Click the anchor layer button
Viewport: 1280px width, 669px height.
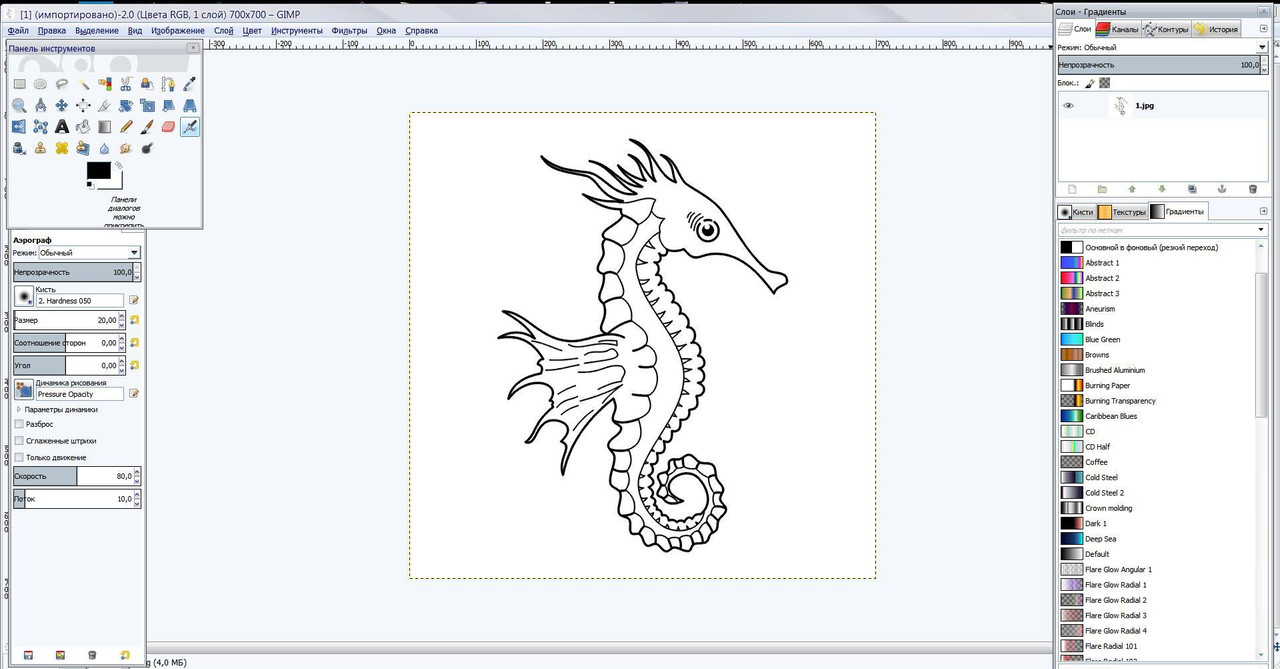[x=1222, y=189]
